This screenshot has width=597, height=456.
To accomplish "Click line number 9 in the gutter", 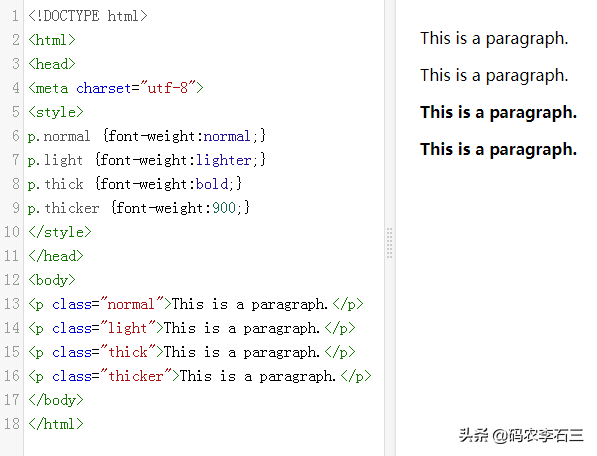I will [x=16, y=208].
